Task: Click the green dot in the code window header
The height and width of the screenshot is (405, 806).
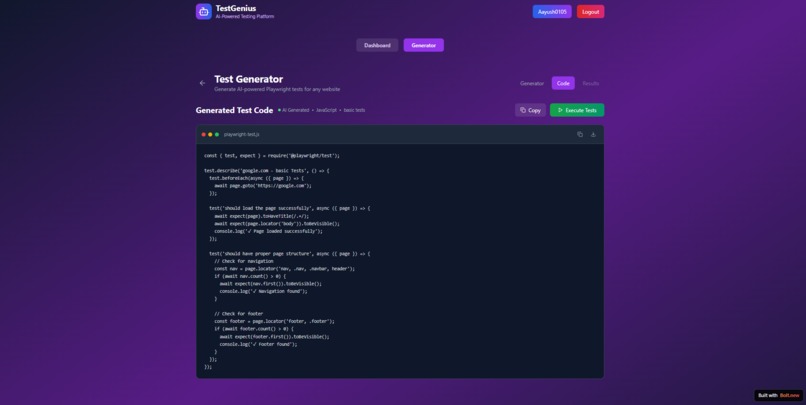Action: tap(217, 135)
